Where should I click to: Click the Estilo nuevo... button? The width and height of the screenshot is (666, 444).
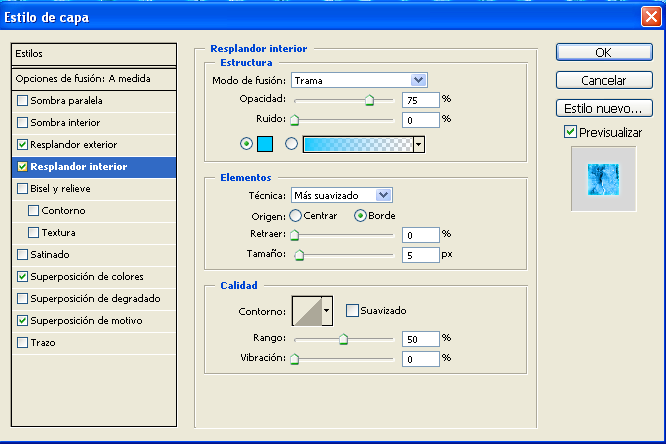tap(603, 108)
